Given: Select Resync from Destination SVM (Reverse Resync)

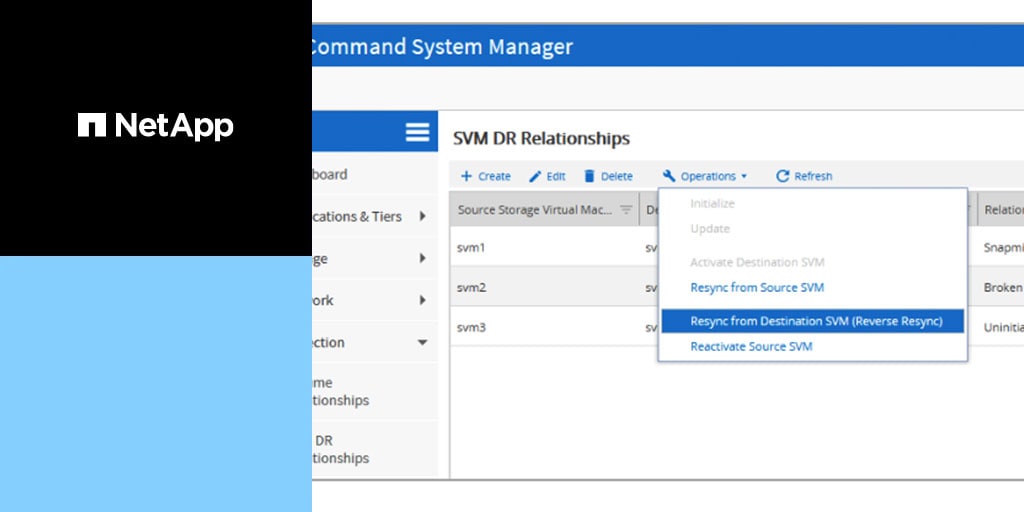Looking at the screenshot, I should [x=816, y=321].
